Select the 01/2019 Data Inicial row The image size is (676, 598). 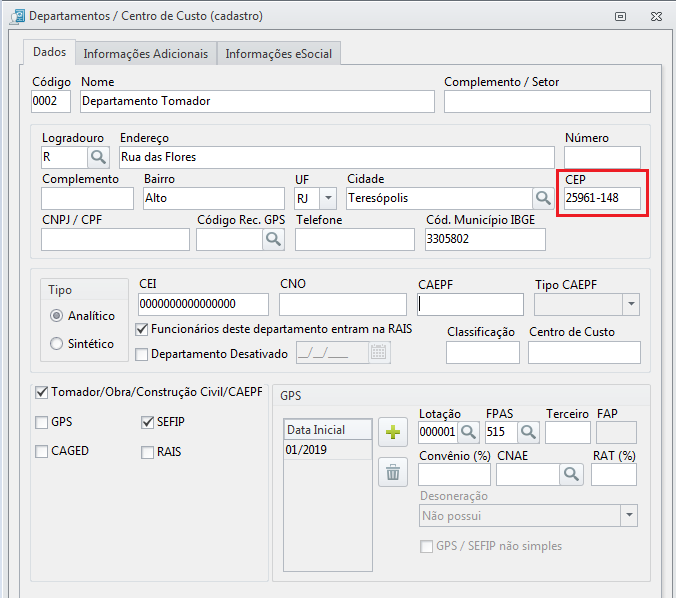point(328,450)
